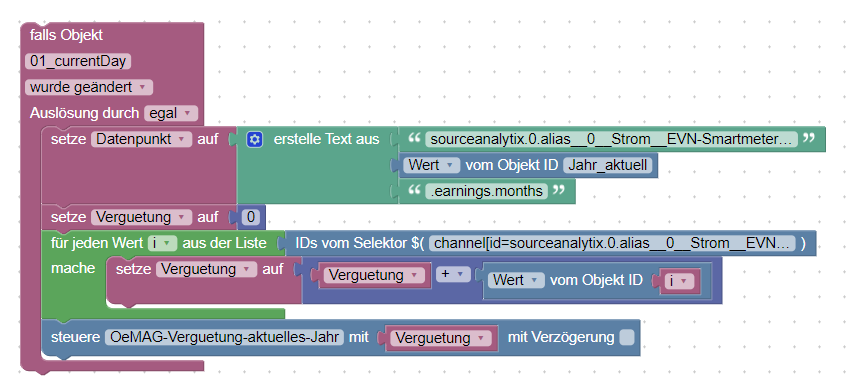Image resolution: width=856 pixels, height=391 pixels.
Task: Open the plus operator dropdown
Action: point(453,274)
